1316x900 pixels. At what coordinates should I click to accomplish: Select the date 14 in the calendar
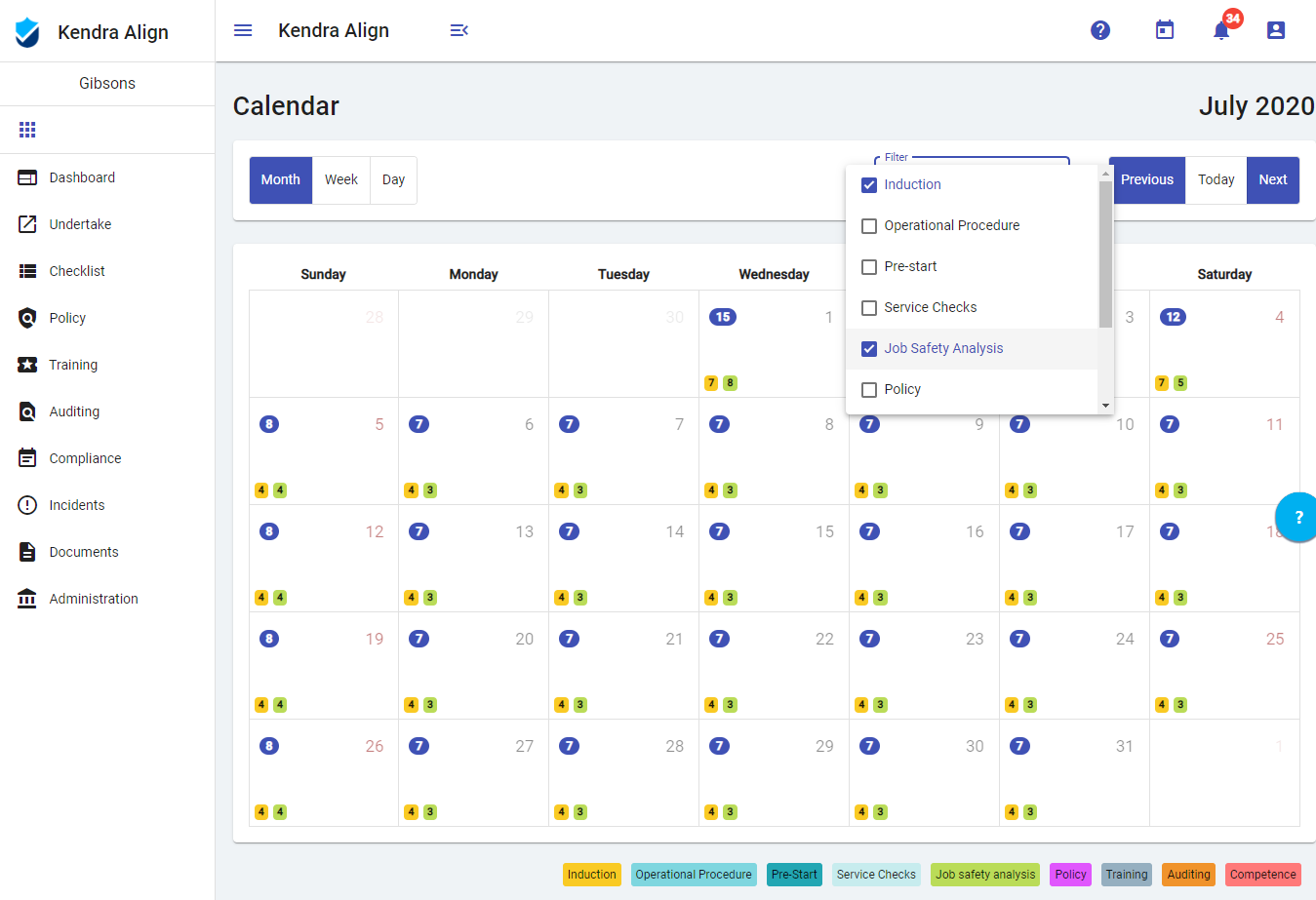point(675,532)
